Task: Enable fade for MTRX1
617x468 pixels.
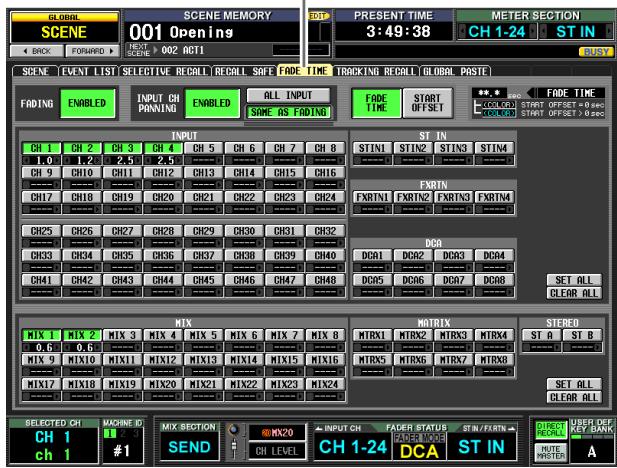Action: point(372,335)
